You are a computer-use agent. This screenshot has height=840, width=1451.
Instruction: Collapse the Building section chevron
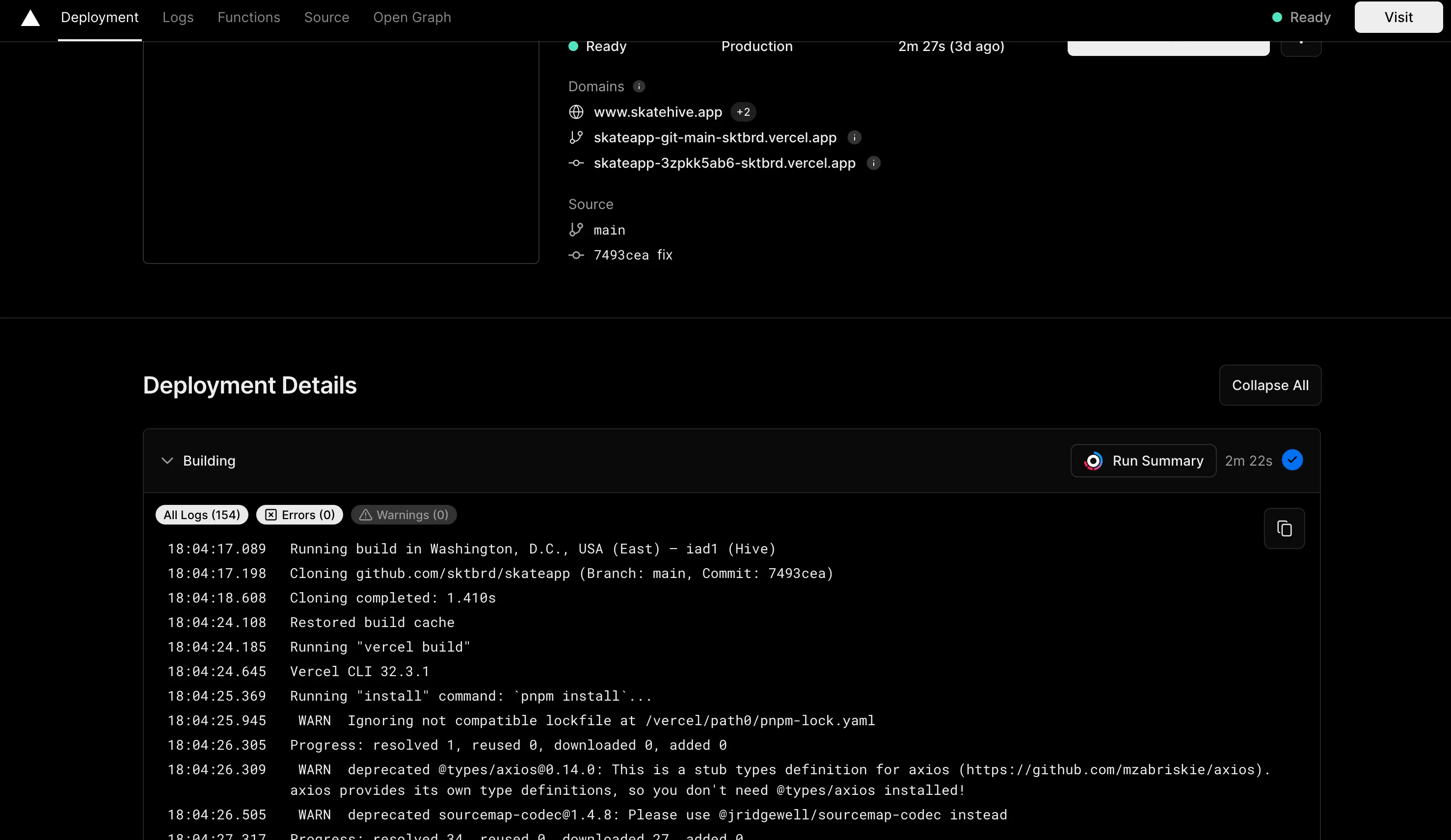point(167,461)
